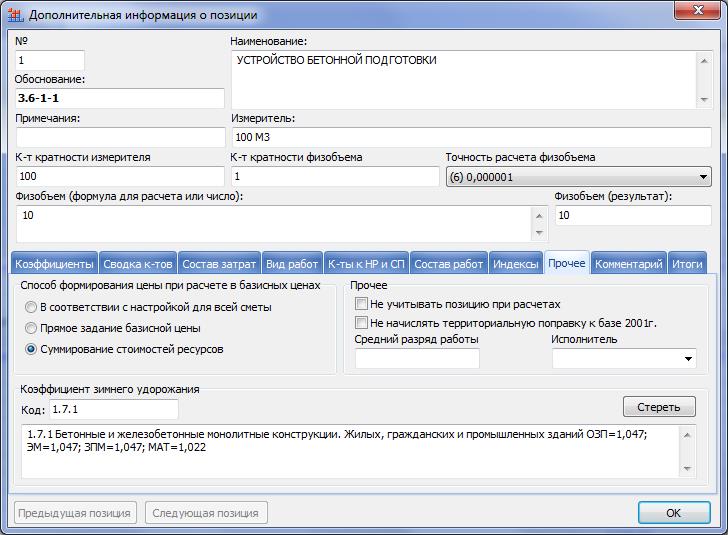This screenshot has width=728, height=535.
Task: Open the Сводка к-тов tab
Action: 138,264
